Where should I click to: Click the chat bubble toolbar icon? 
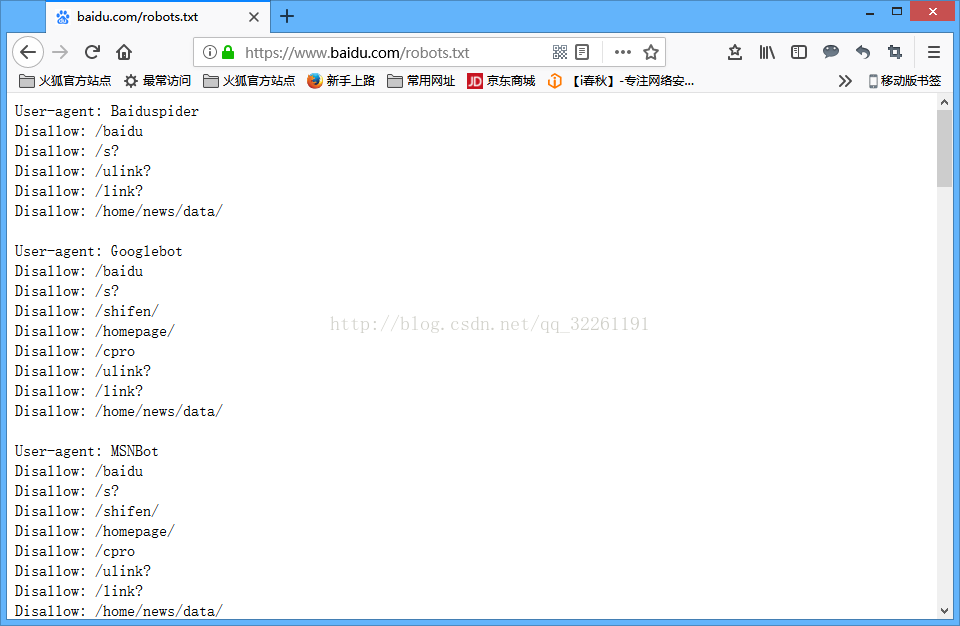(831, 52)
